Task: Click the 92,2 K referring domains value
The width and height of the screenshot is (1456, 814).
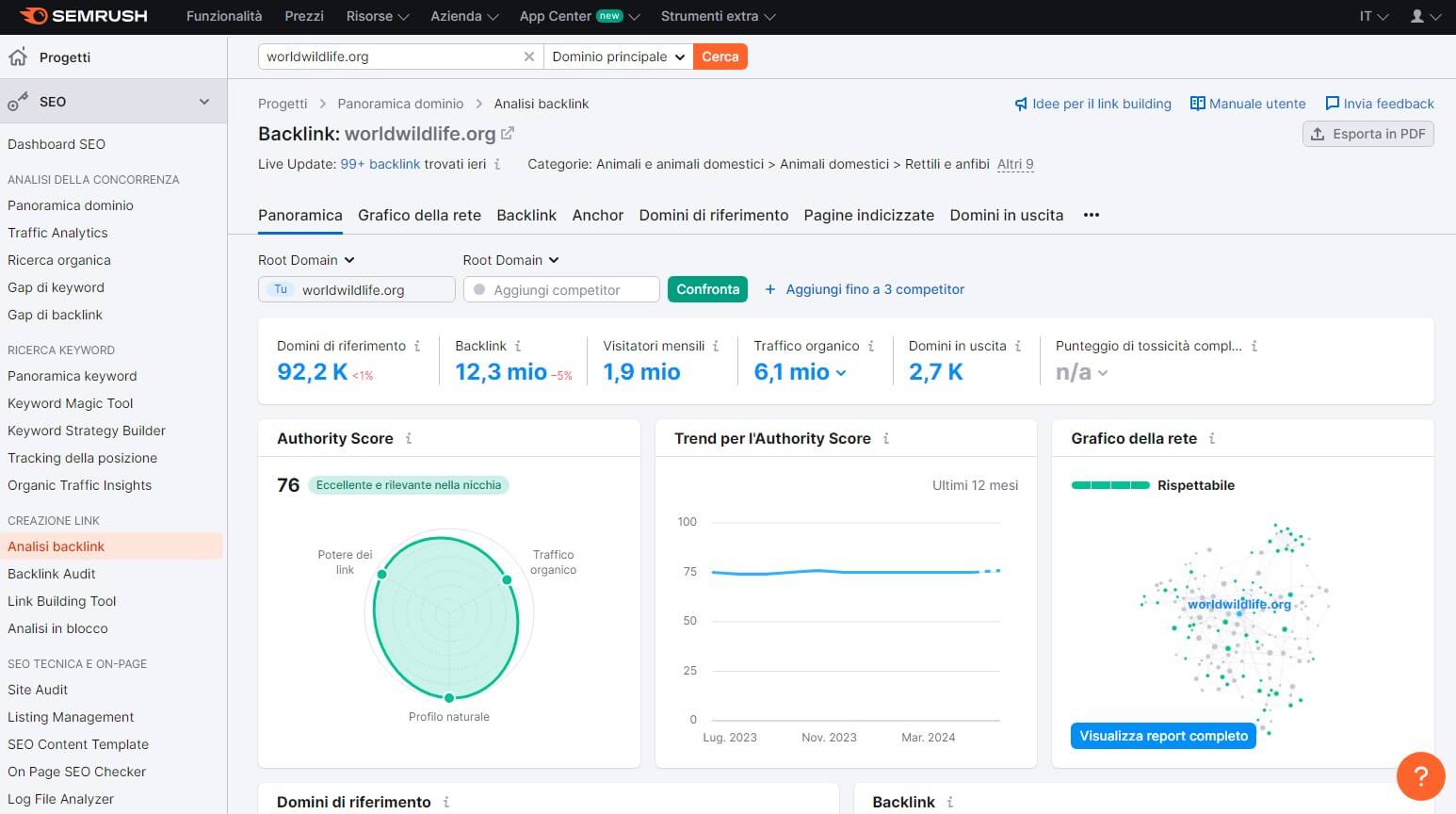Action: coord(313,372)
